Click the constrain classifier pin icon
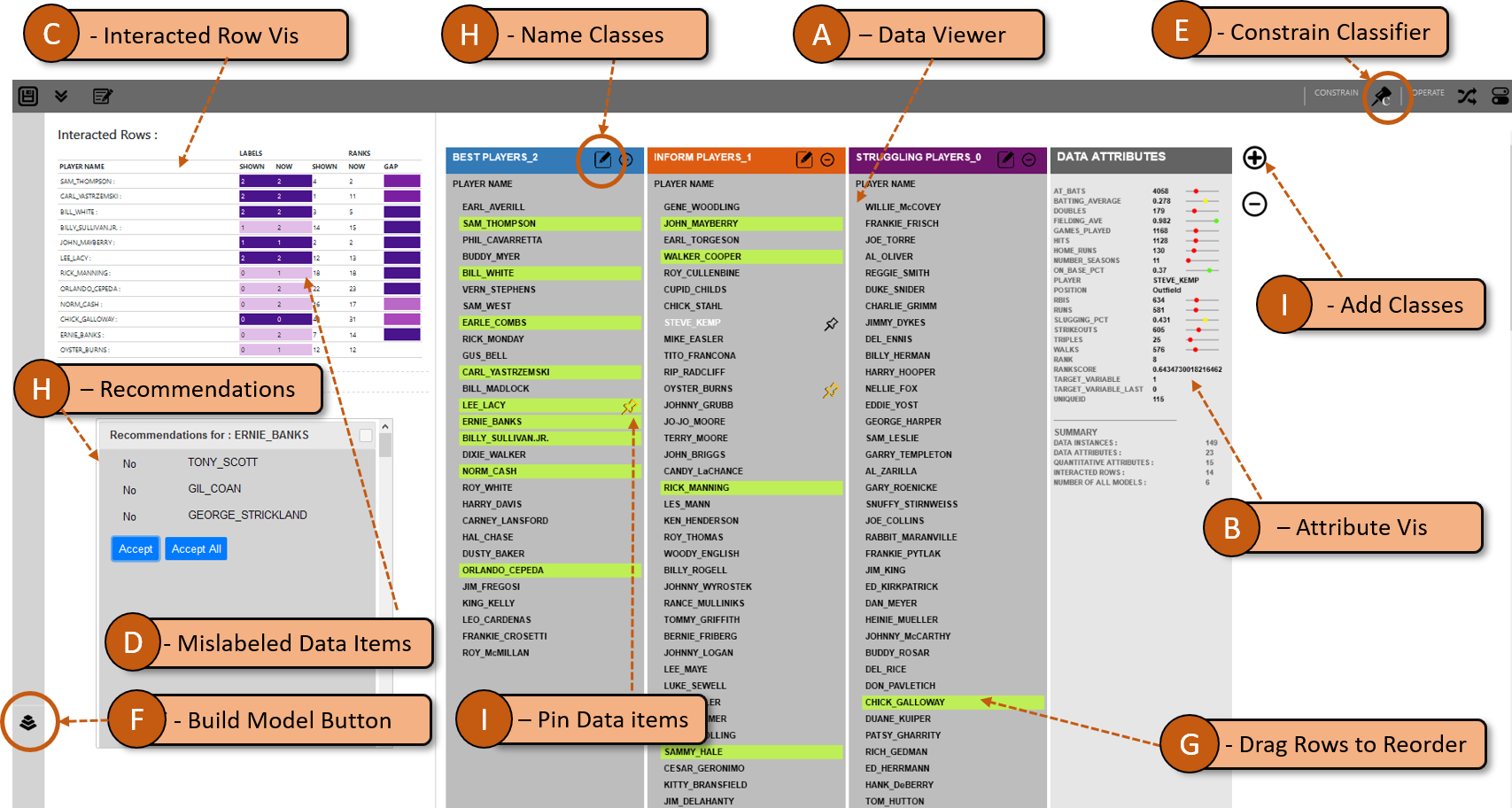This screenshot has height=808, width=1512. point(1382,96)
